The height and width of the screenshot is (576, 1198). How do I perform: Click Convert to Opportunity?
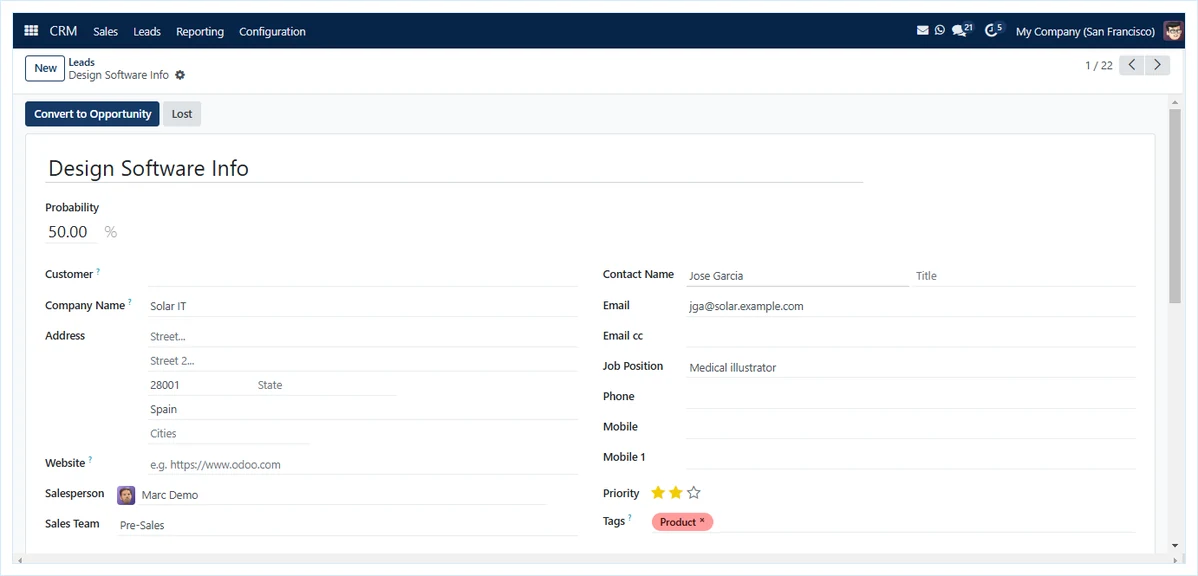[x=92, y=114]
